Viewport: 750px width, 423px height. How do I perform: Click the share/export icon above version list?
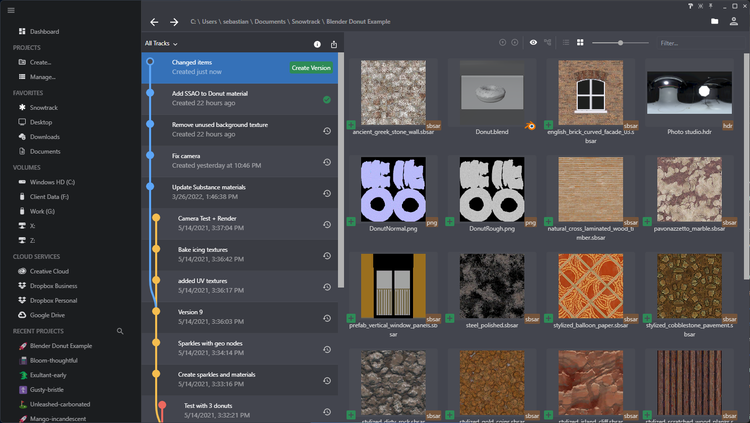[x=334, y=44]
